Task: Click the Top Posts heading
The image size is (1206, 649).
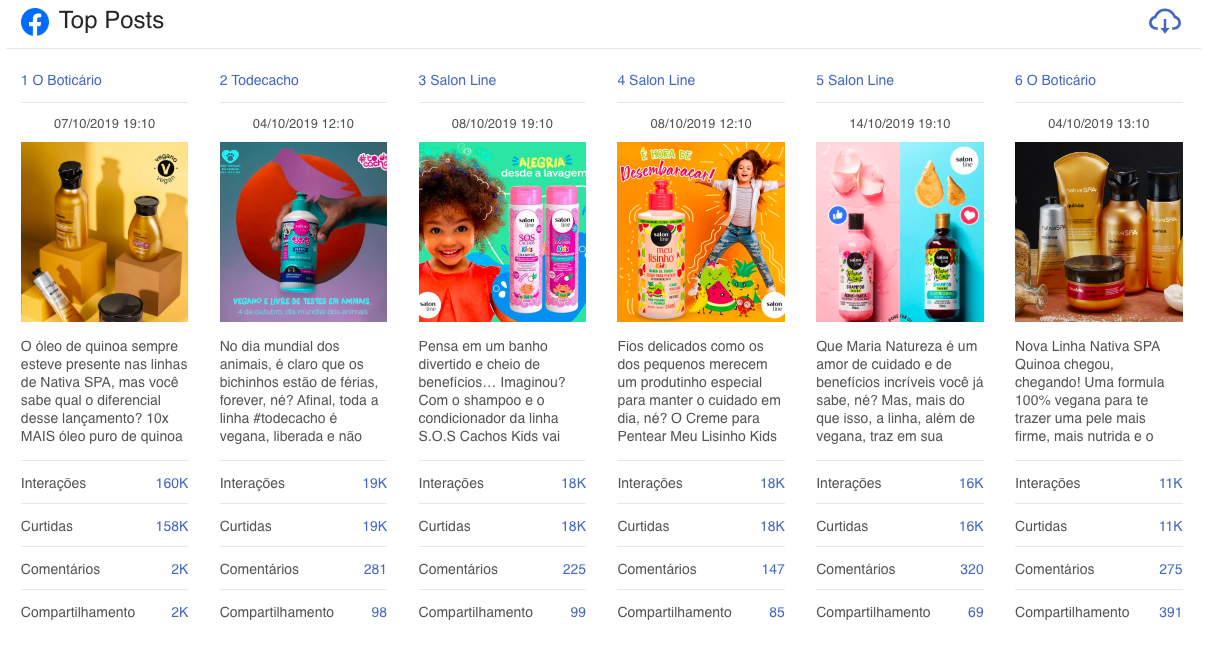Action: pyautogui.click(x=111, y=21)
